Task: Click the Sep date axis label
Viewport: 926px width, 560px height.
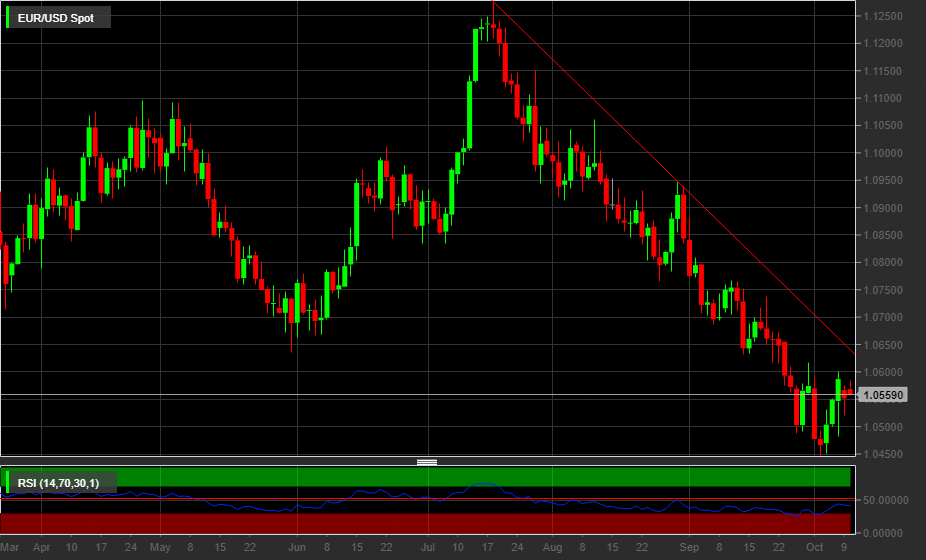Action: point(689,547)
